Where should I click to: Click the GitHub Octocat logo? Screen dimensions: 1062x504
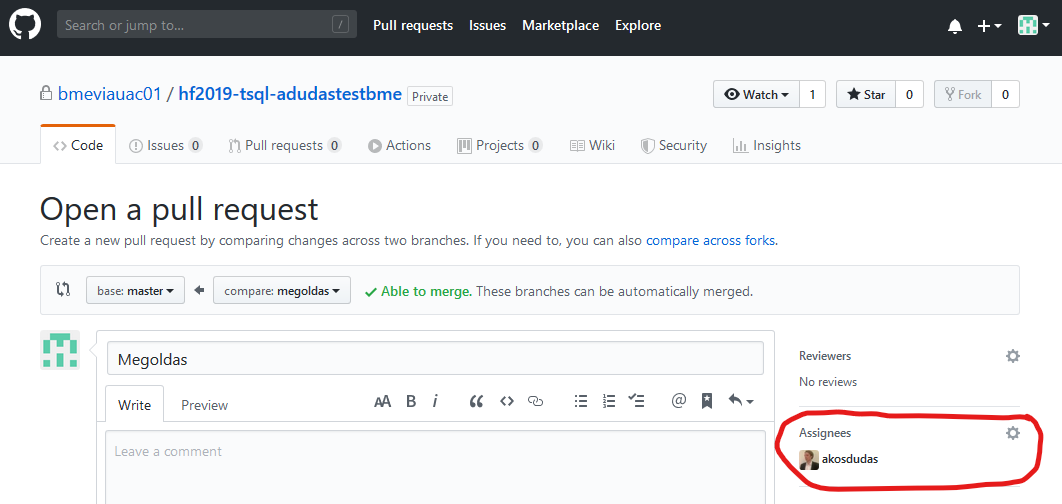(x=25, y=25)
